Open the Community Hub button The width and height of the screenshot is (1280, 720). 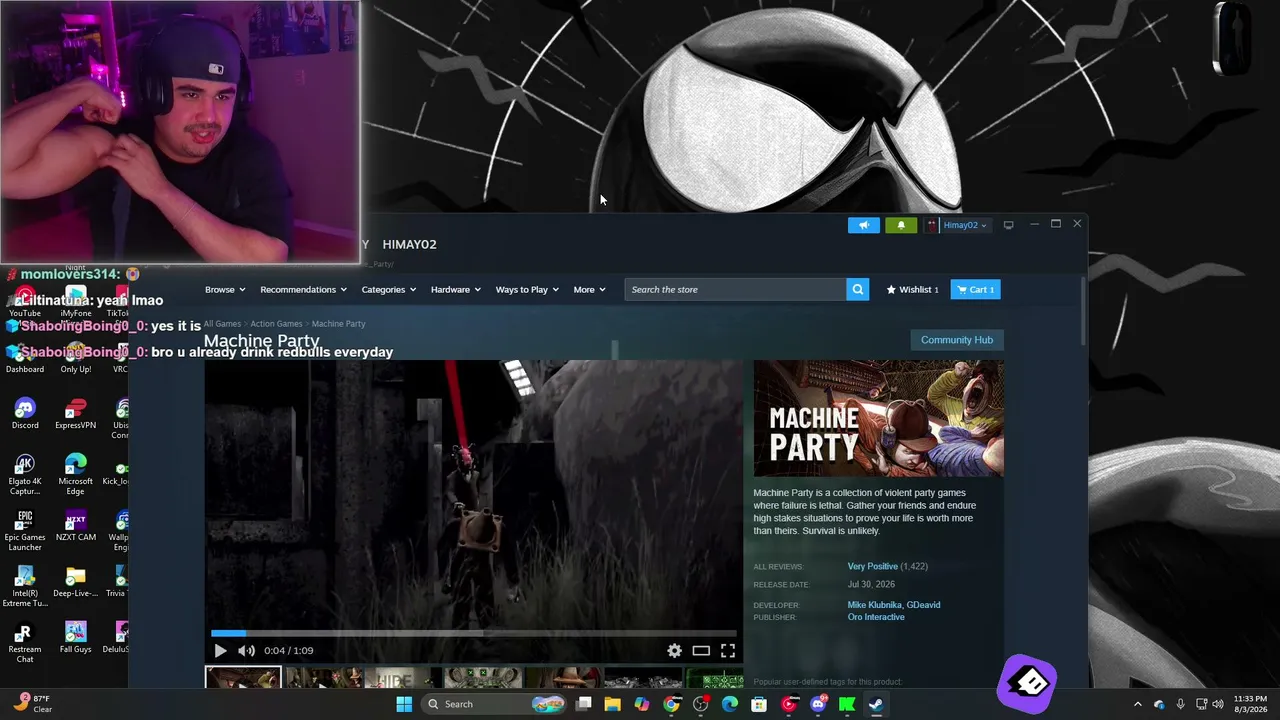[957, 340]
